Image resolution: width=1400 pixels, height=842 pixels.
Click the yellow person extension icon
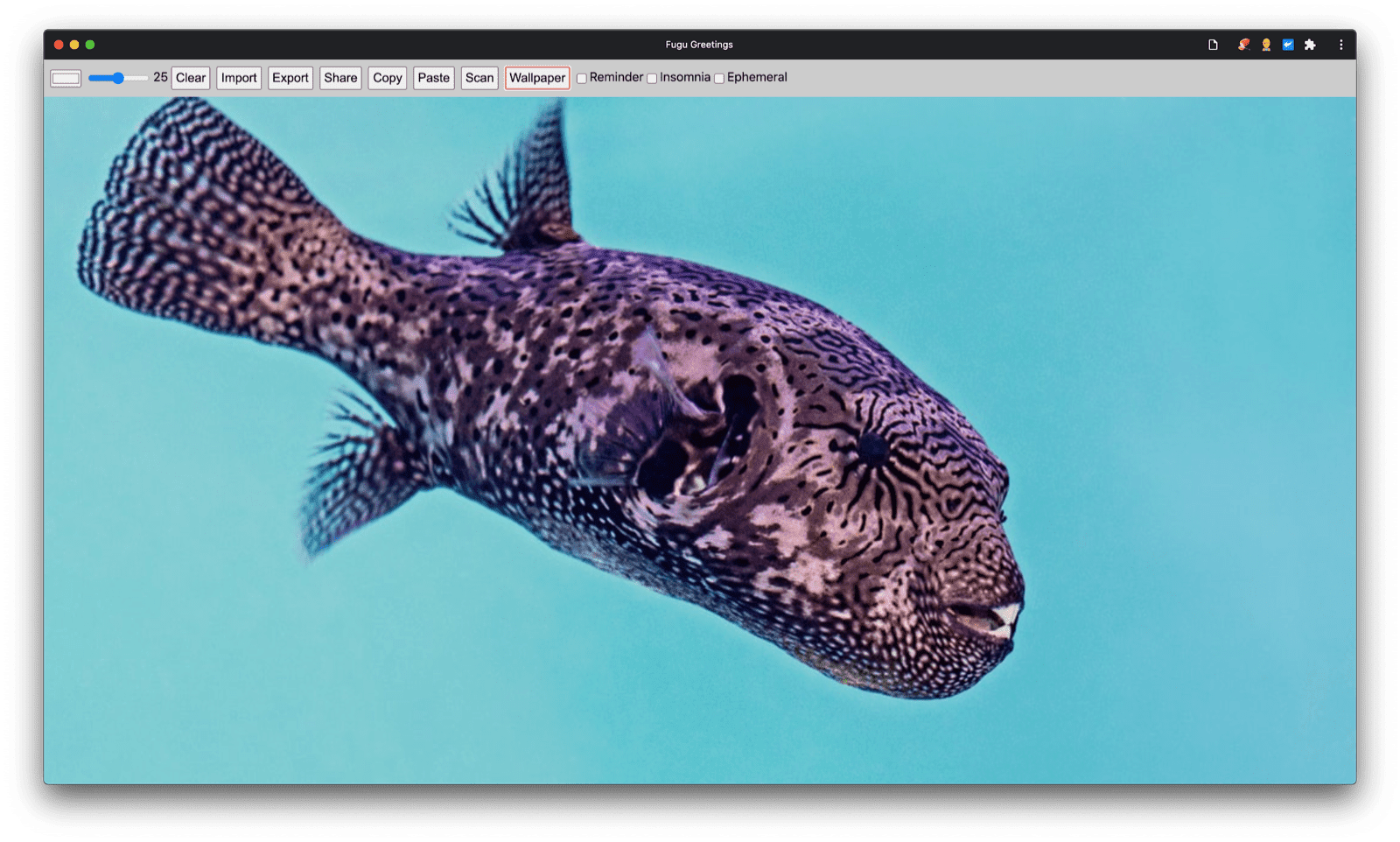coord(1266,45)
